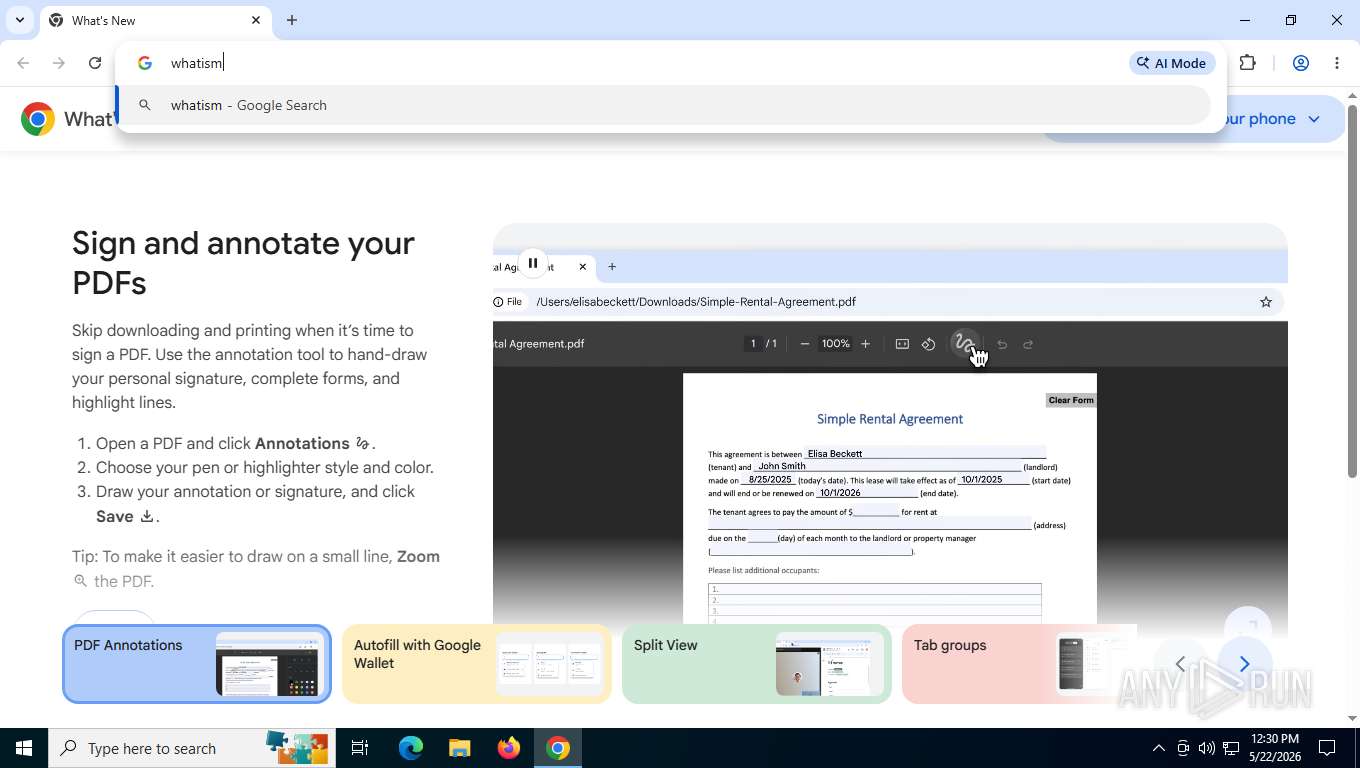Click the Google icon in the address bar
Viewport: 1360px width, 768px height.
(x=145, y=63)
